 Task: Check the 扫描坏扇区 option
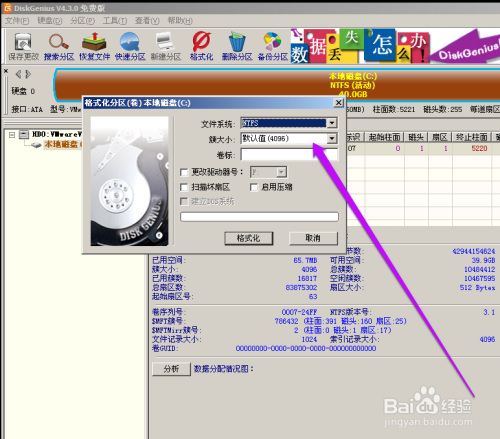(184, 187)
